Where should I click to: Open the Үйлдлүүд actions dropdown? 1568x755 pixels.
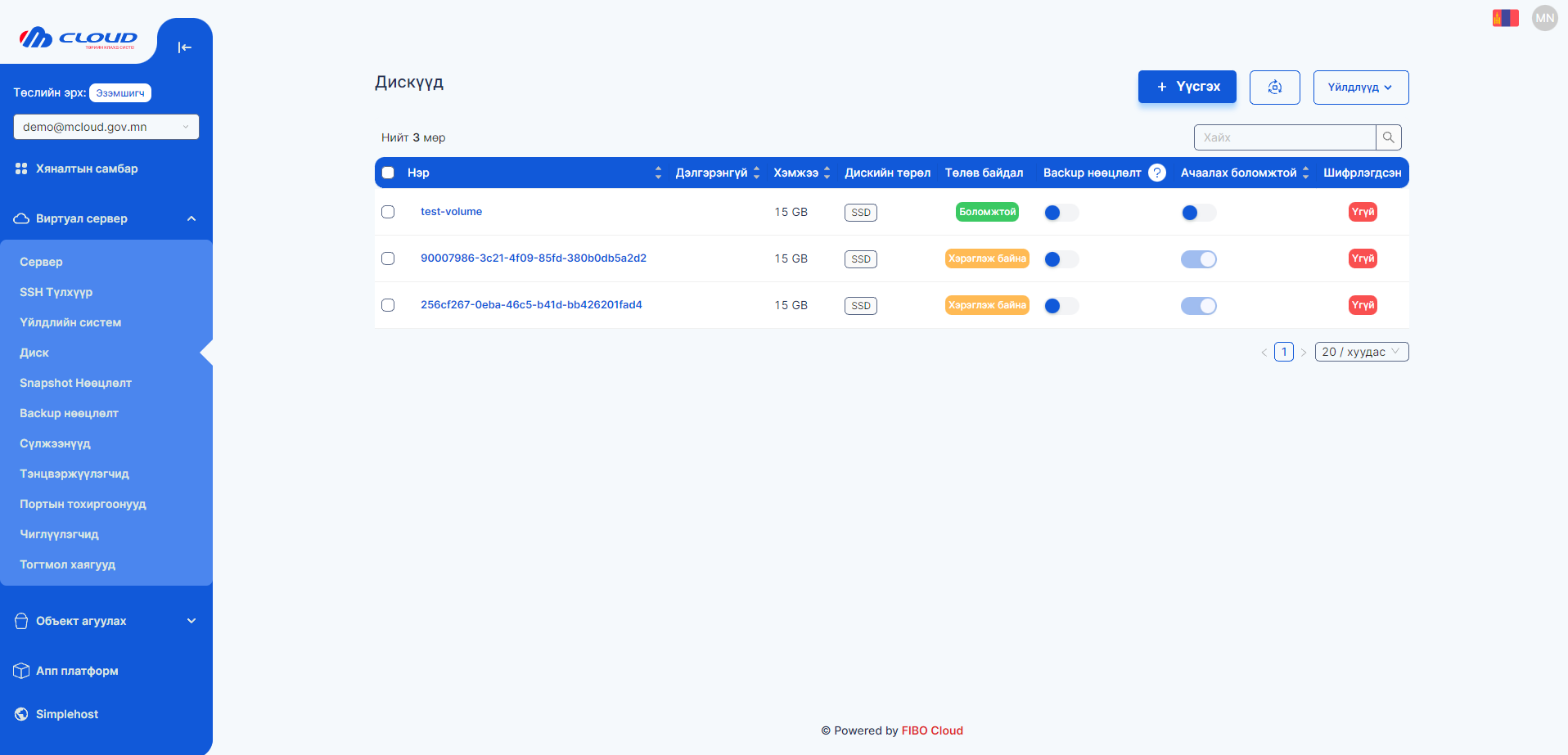pos(1360,88)
